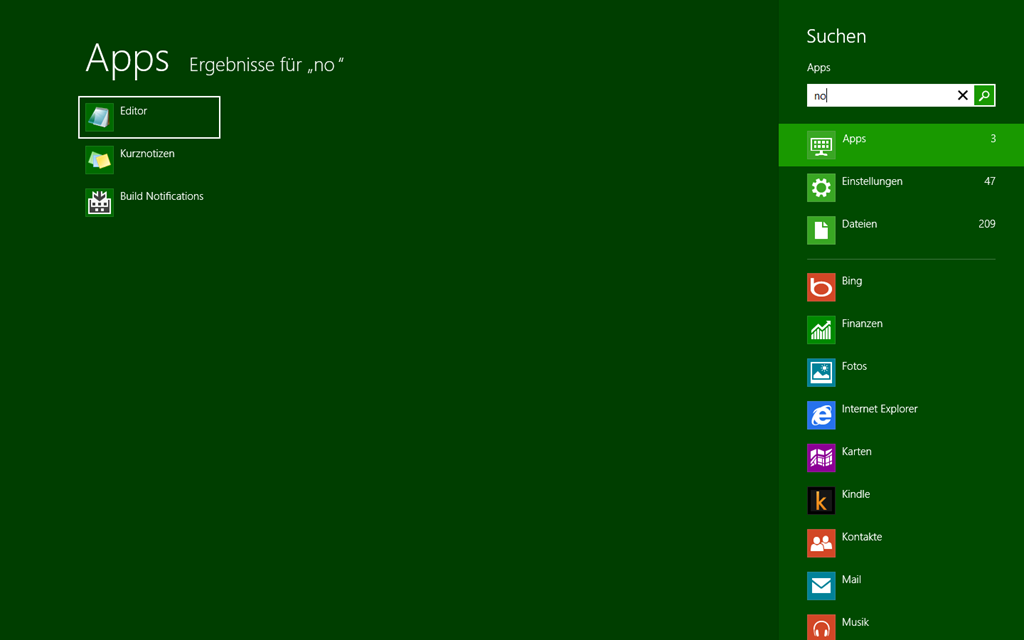Click the Dateien result count 209
The width and height of the screenshot is (1024, 640).
(987, 224)
